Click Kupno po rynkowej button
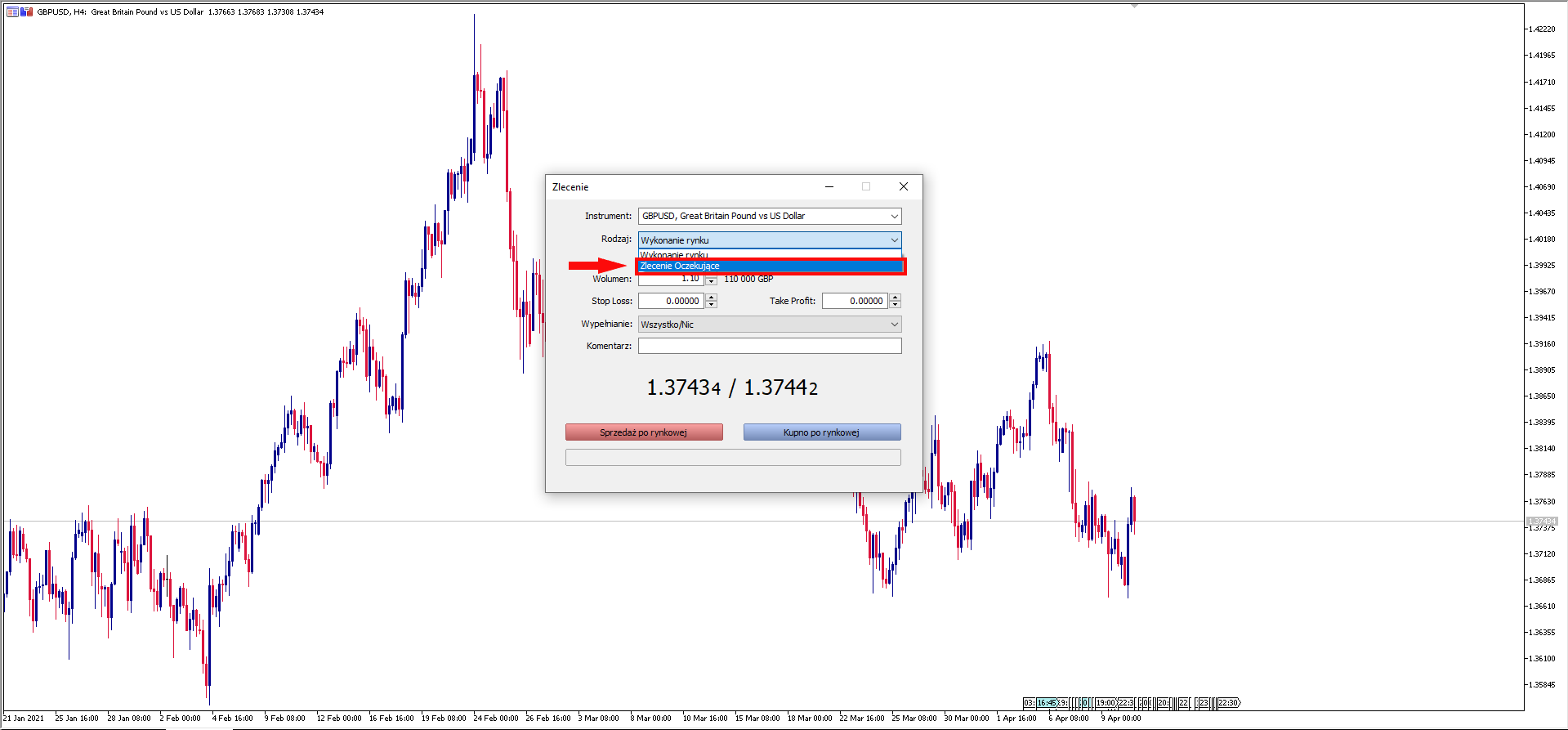 [x=822, y=432]
